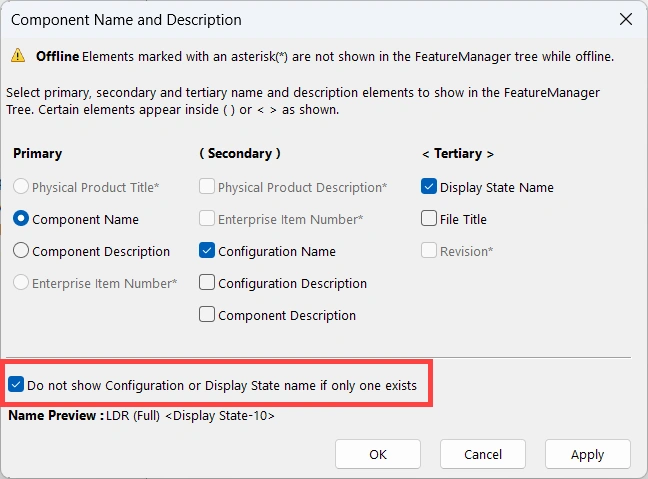Close the Component Name and Description dialog
Viewport: 648px width, 479px height.
[x=626, y=19]
